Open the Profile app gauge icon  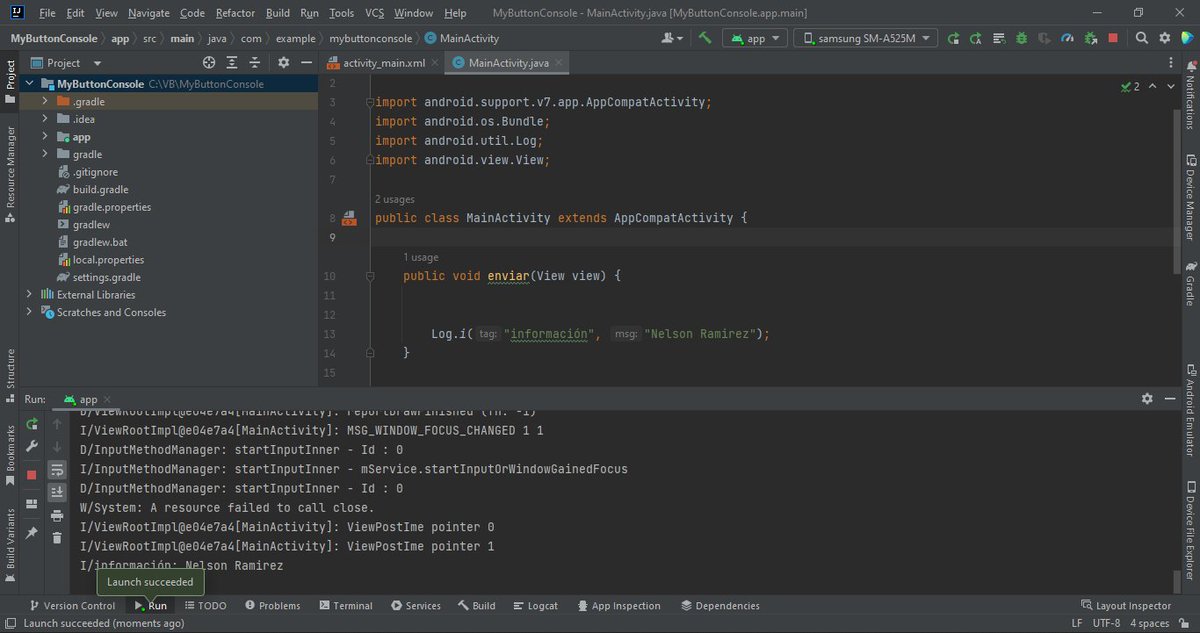click(1067, 38)
